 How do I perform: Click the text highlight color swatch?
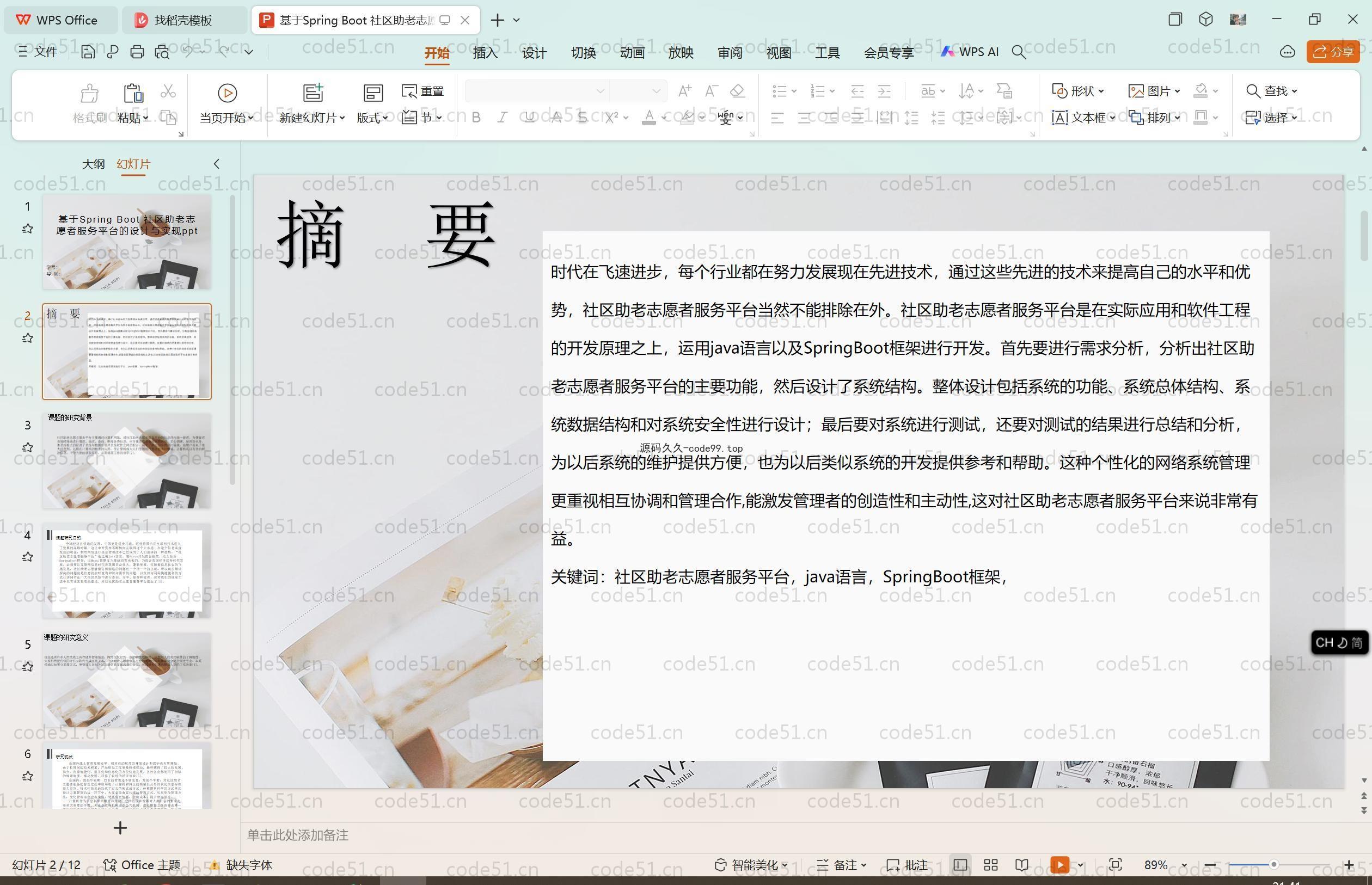tap(687, 118)
